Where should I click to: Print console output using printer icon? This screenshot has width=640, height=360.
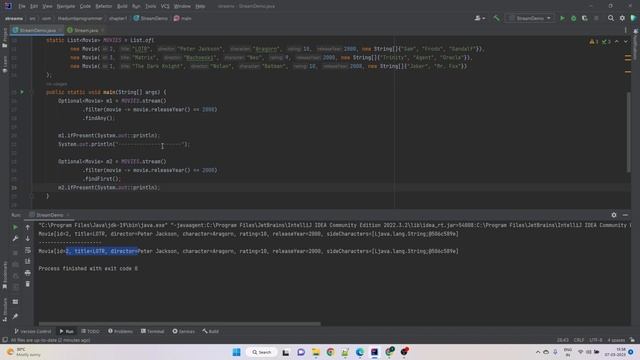click(28, 273)
